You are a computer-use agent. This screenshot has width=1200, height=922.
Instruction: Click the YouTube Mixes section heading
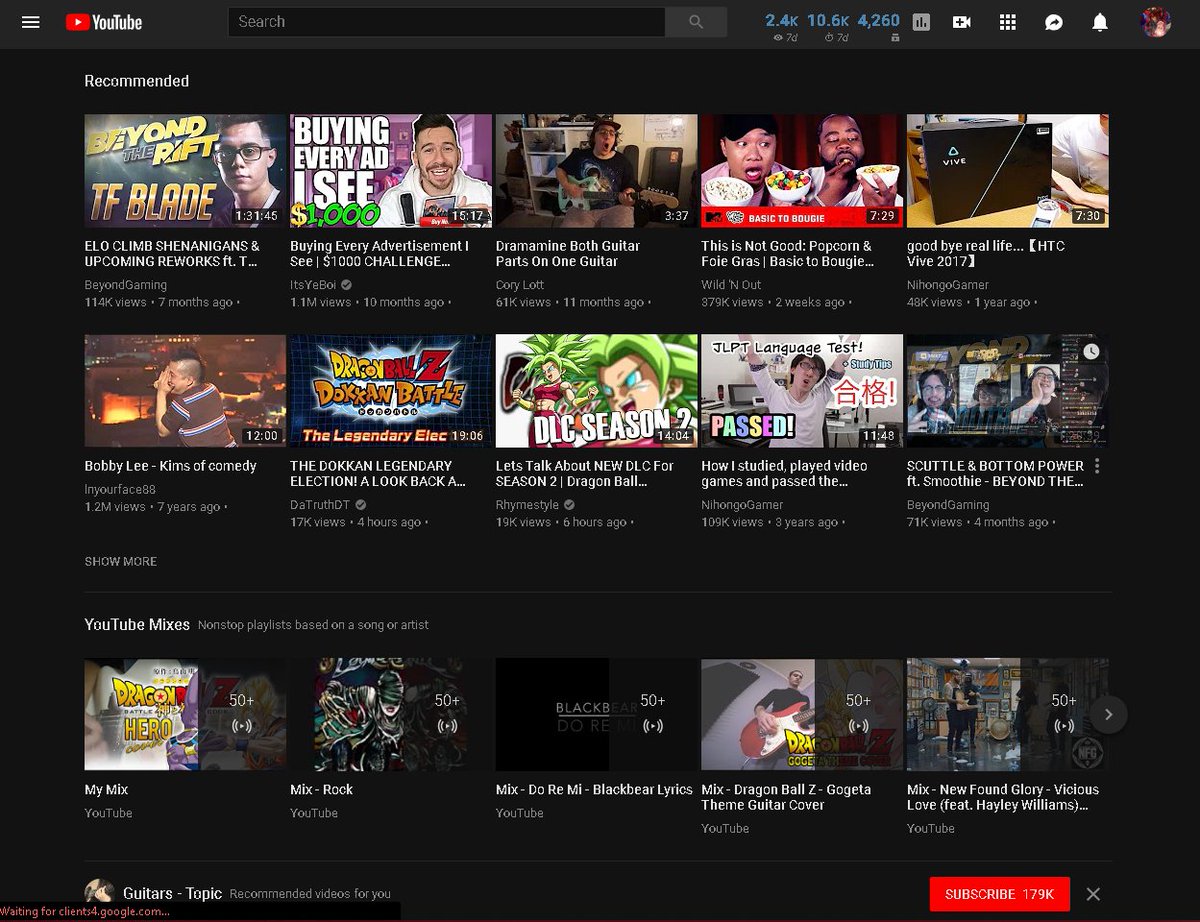pyautogui.click(x=137, y=624)
